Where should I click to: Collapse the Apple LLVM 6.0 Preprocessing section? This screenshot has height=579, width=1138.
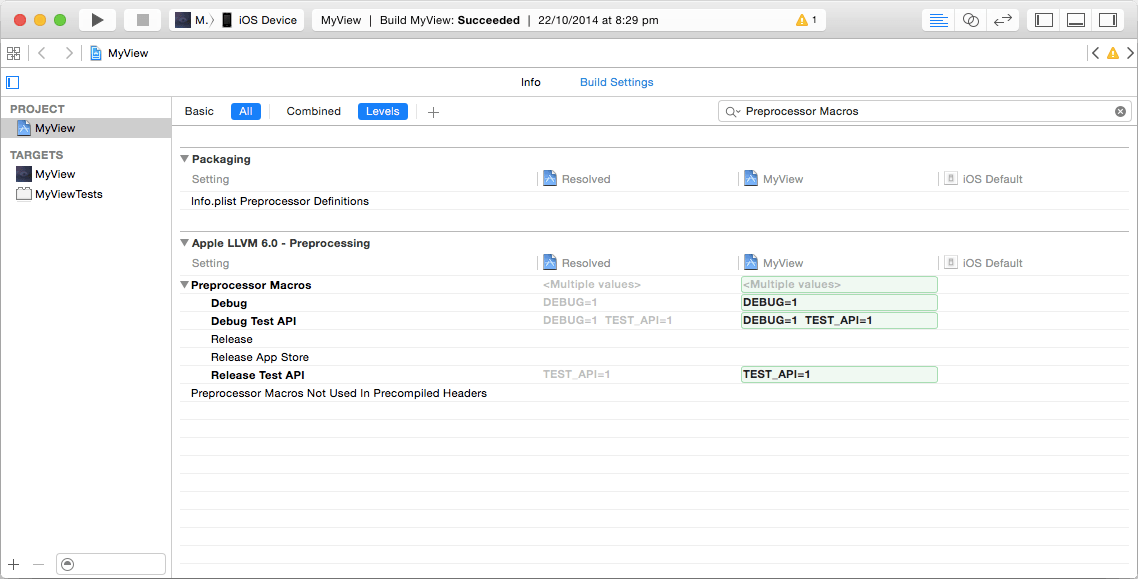[184, 243]
